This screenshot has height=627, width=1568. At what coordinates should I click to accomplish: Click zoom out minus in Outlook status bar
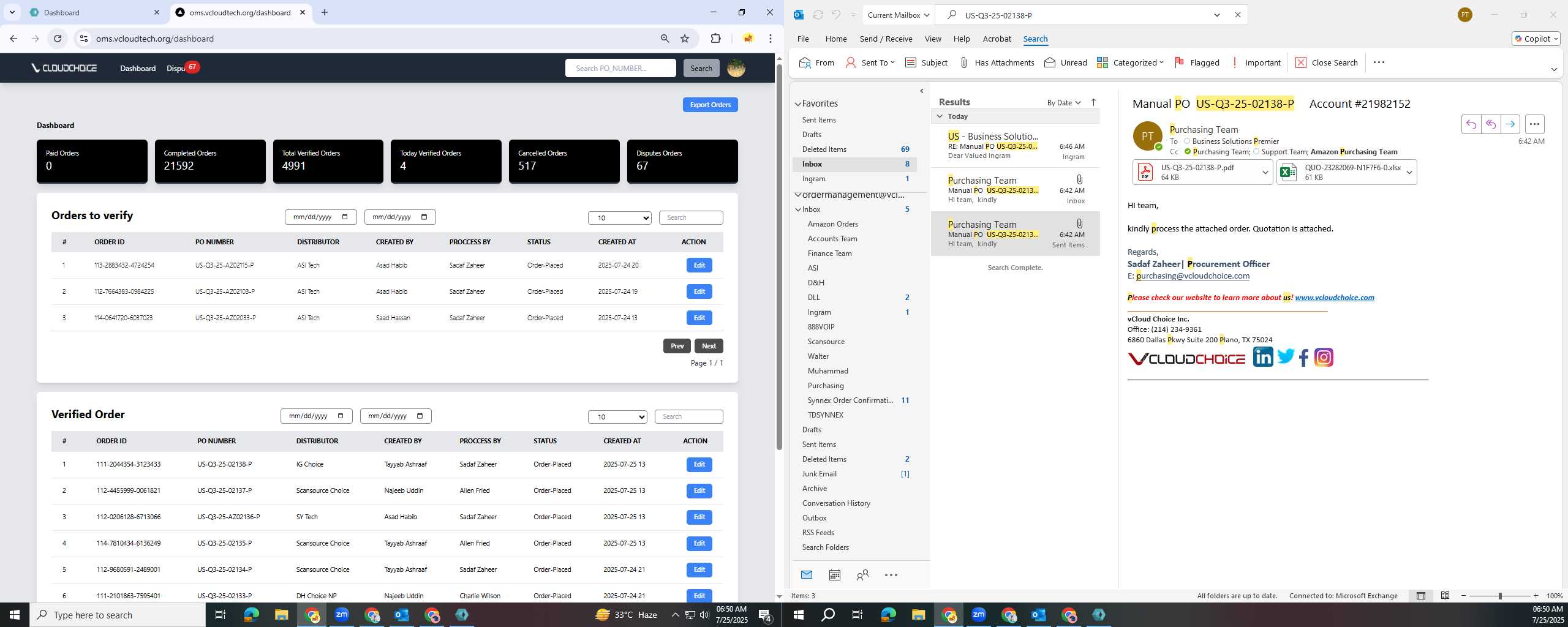pos(1464,596)
